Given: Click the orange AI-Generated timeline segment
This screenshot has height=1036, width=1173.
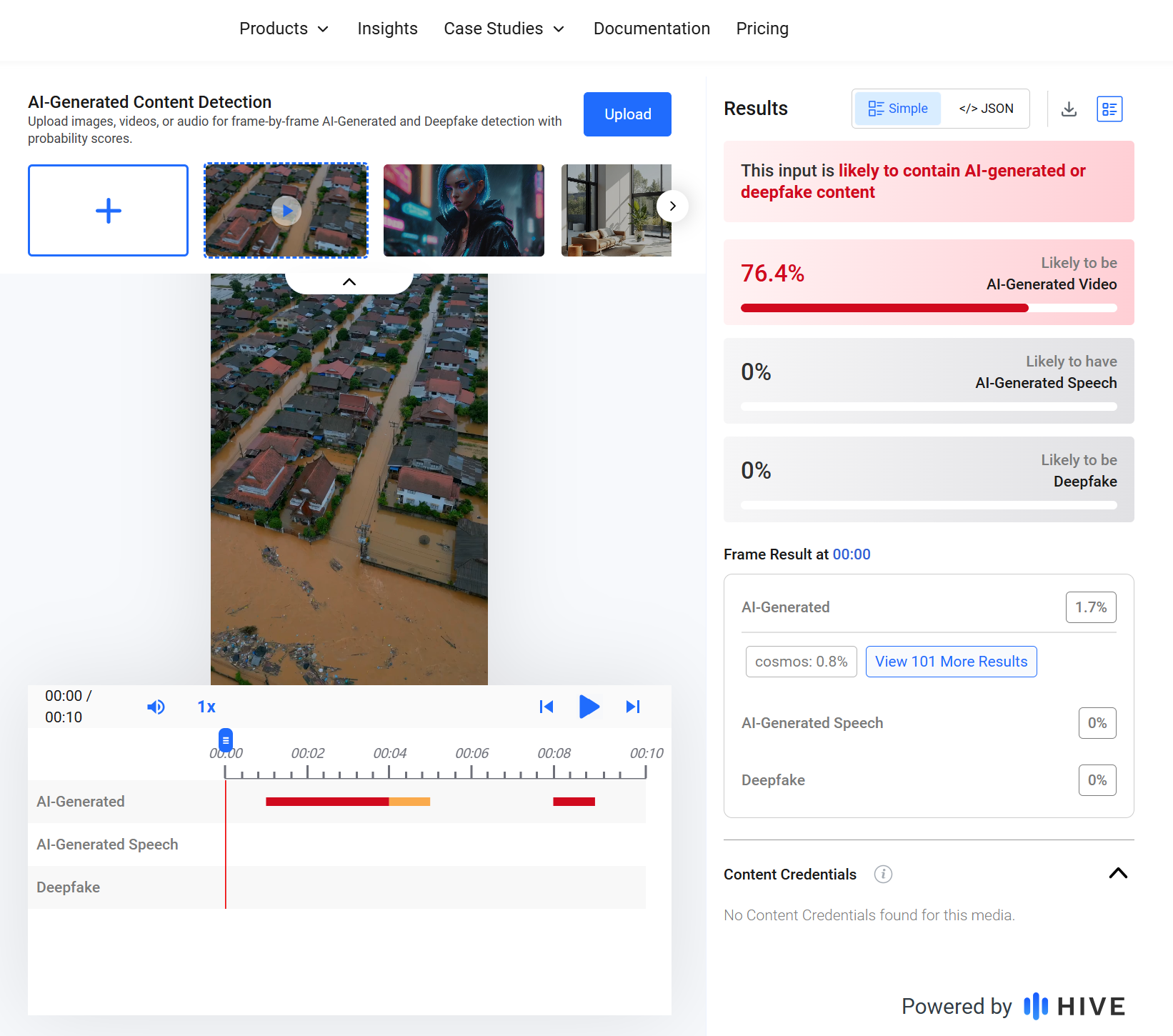Looking at the screenshot, I should click(409, 802).
